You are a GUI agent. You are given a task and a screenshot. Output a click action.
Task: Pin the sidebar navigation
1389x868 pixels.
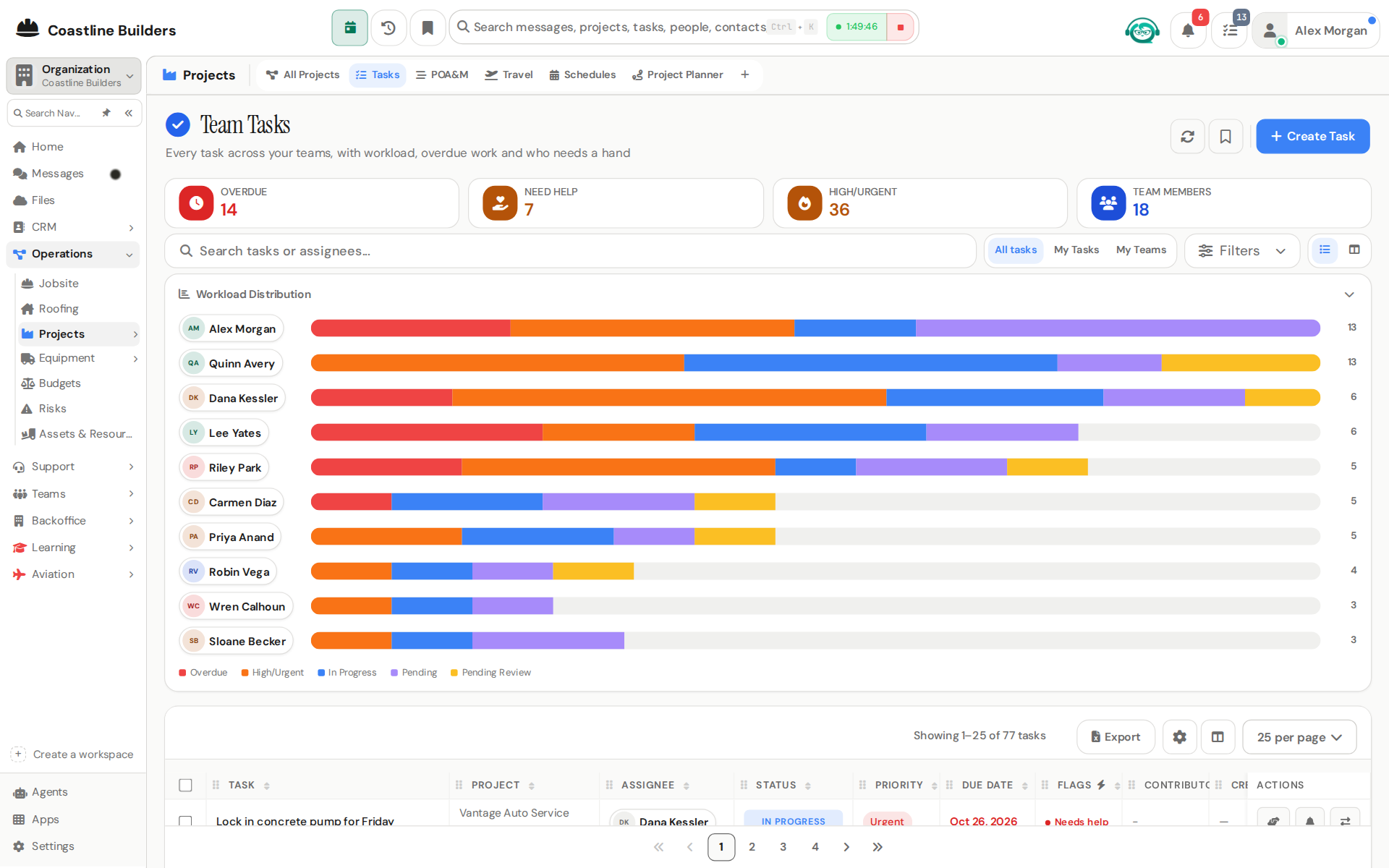[106, 113]
